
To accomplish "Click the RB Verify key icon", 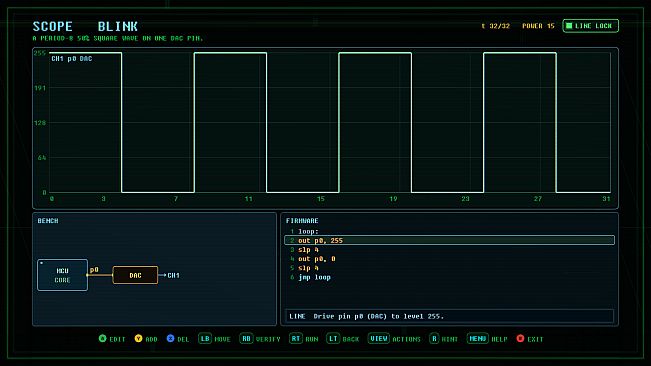I will coord(246,339).
